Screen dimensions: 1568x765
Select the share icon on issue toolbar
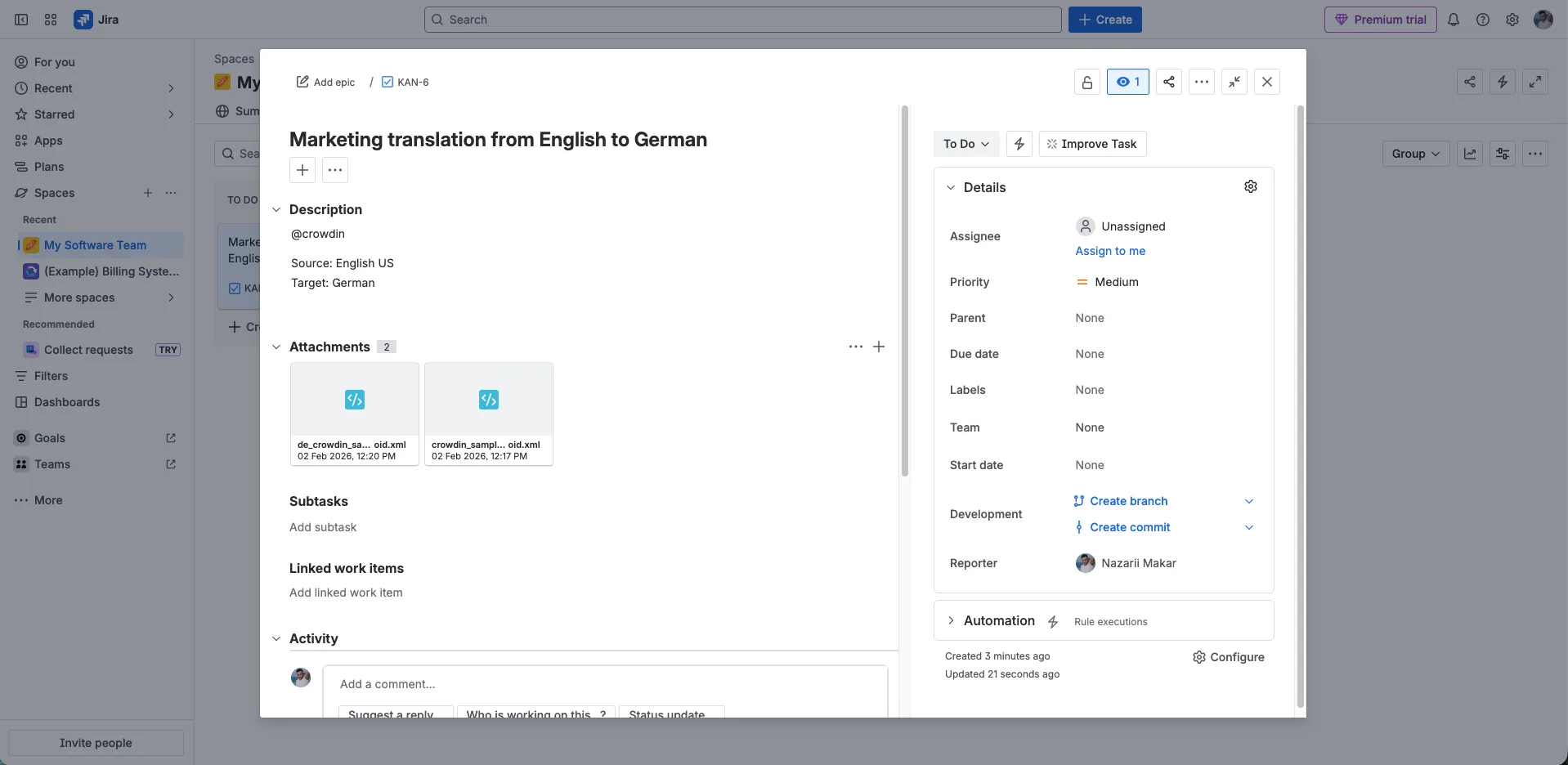tap(1169, 82)
